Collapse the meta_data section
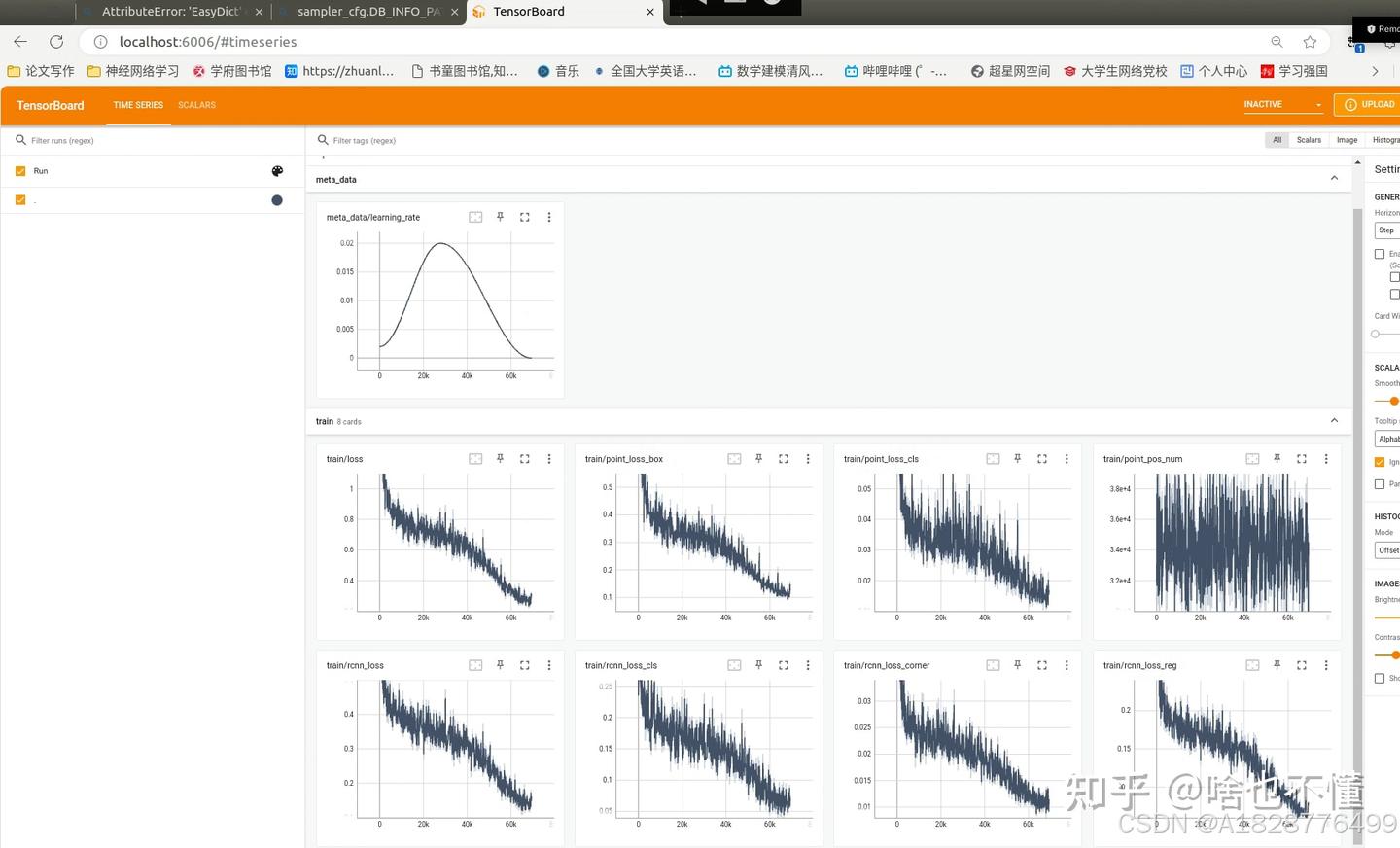1400x848 pixels. pyautogui.click(x=1334, y=179)
